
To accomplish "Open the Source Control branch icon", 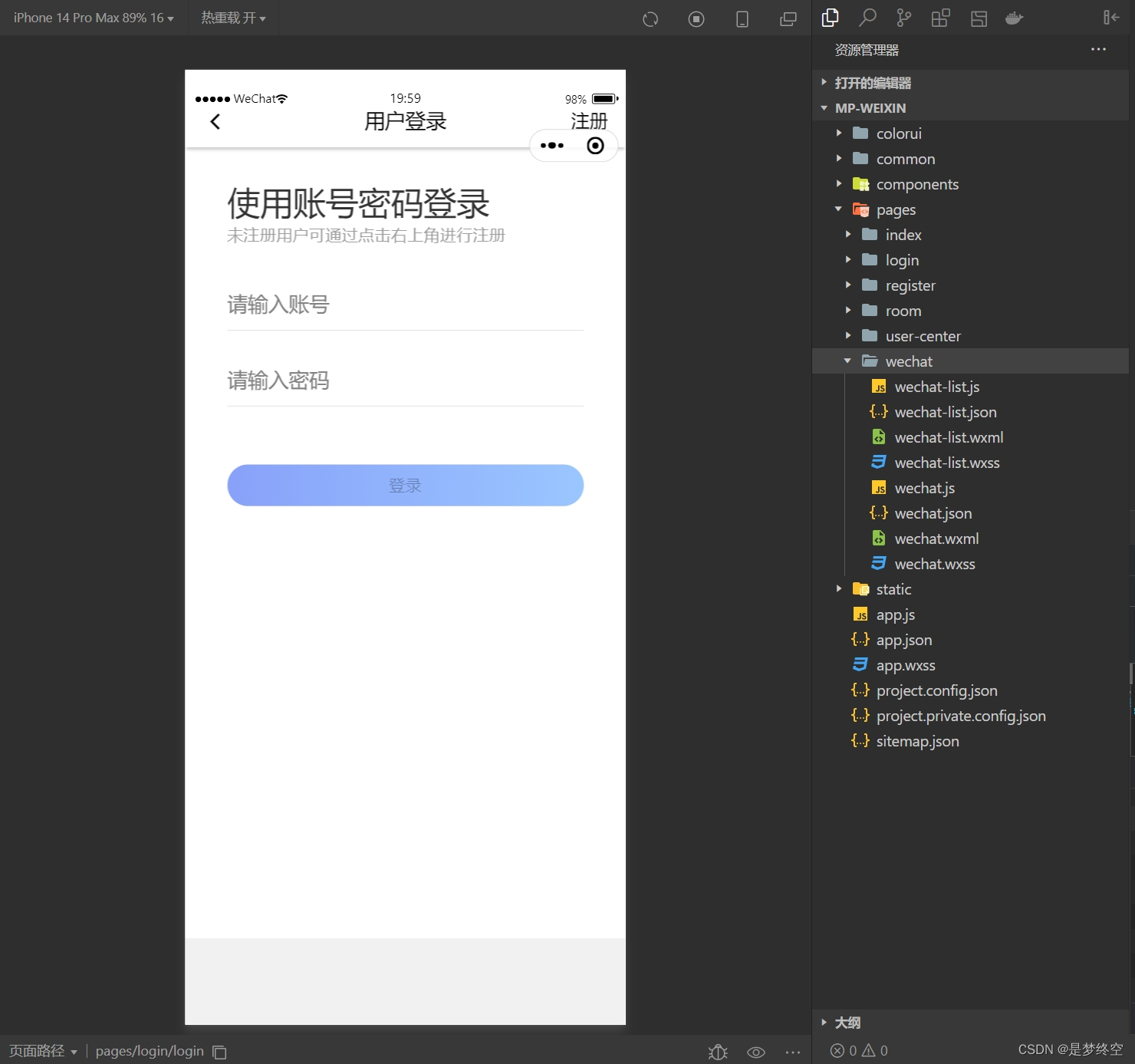I will click(x=904, y=18).
